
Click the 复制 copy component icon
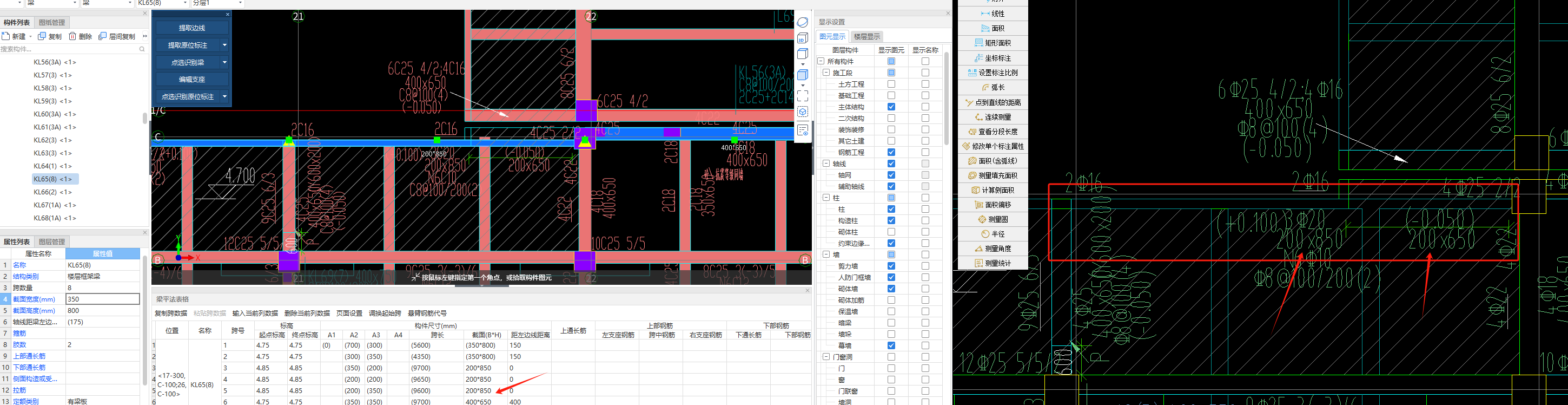(42, 36)
